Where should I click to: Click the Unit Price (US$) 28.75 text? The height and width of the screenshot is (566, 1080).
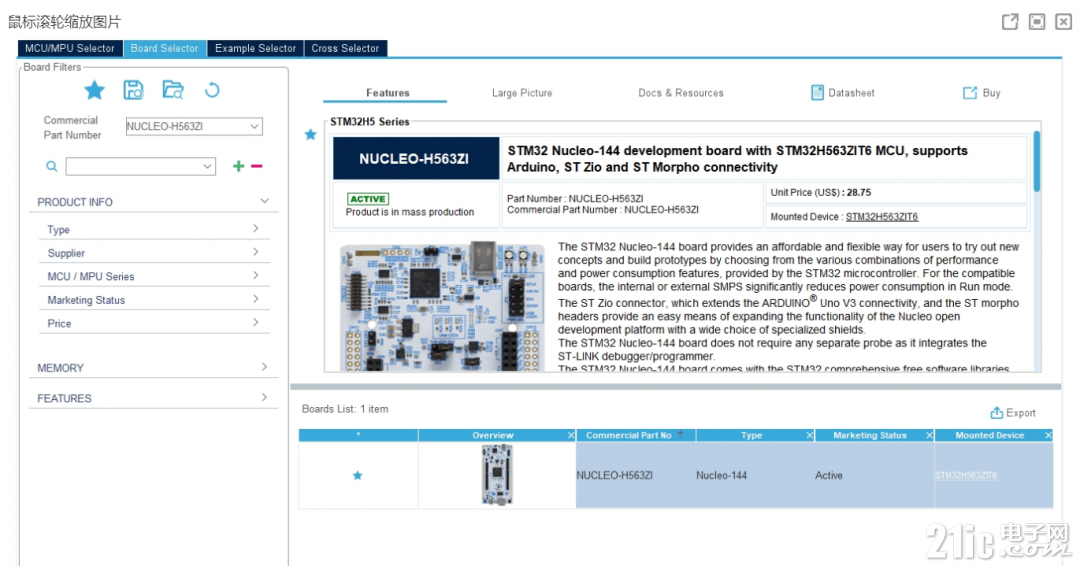pyautogui.click(x=820, y=192)
